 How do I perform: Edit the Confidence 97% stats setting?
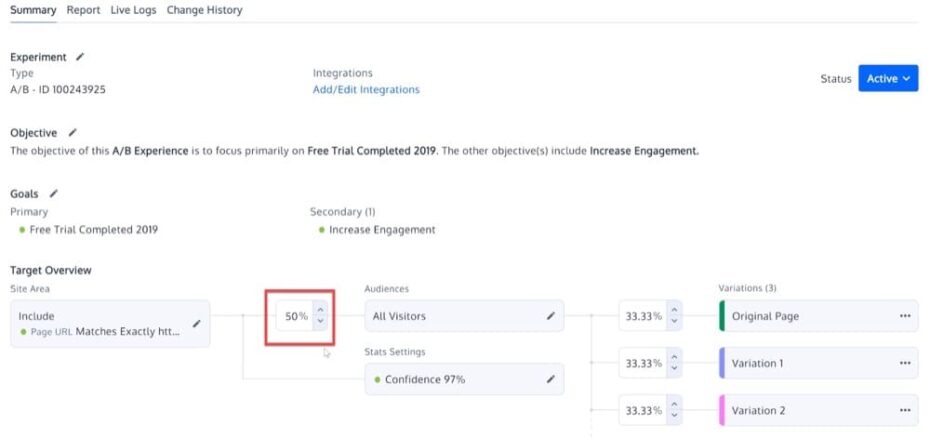click(550, 379)
